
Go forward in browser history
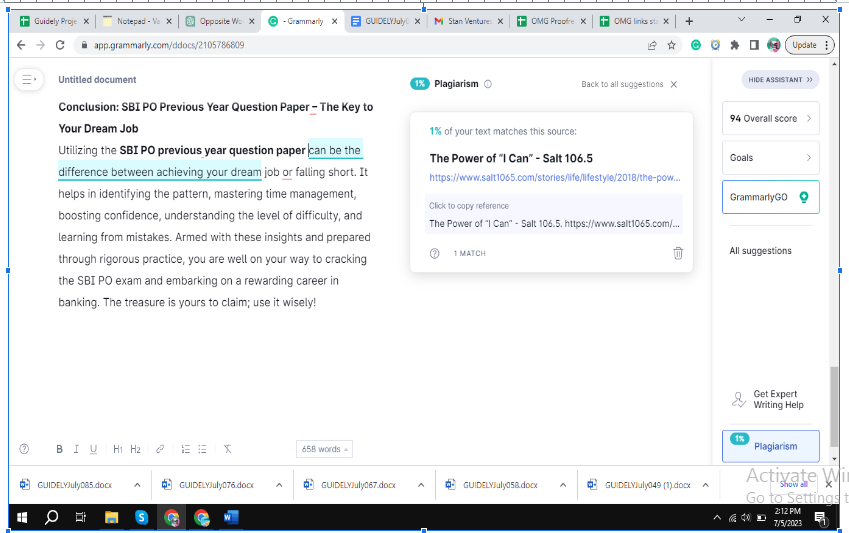(41, 45)
